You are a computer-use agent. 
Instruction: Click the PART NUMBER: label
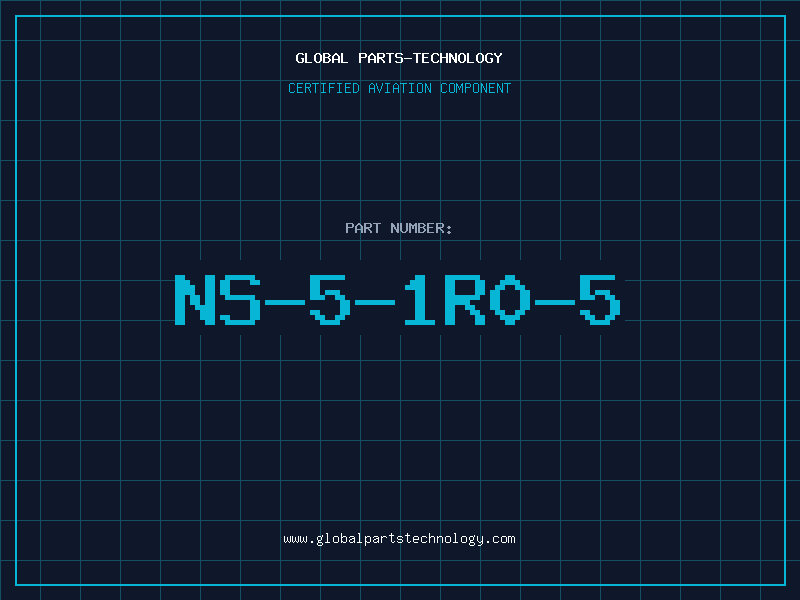coord(399,228)
